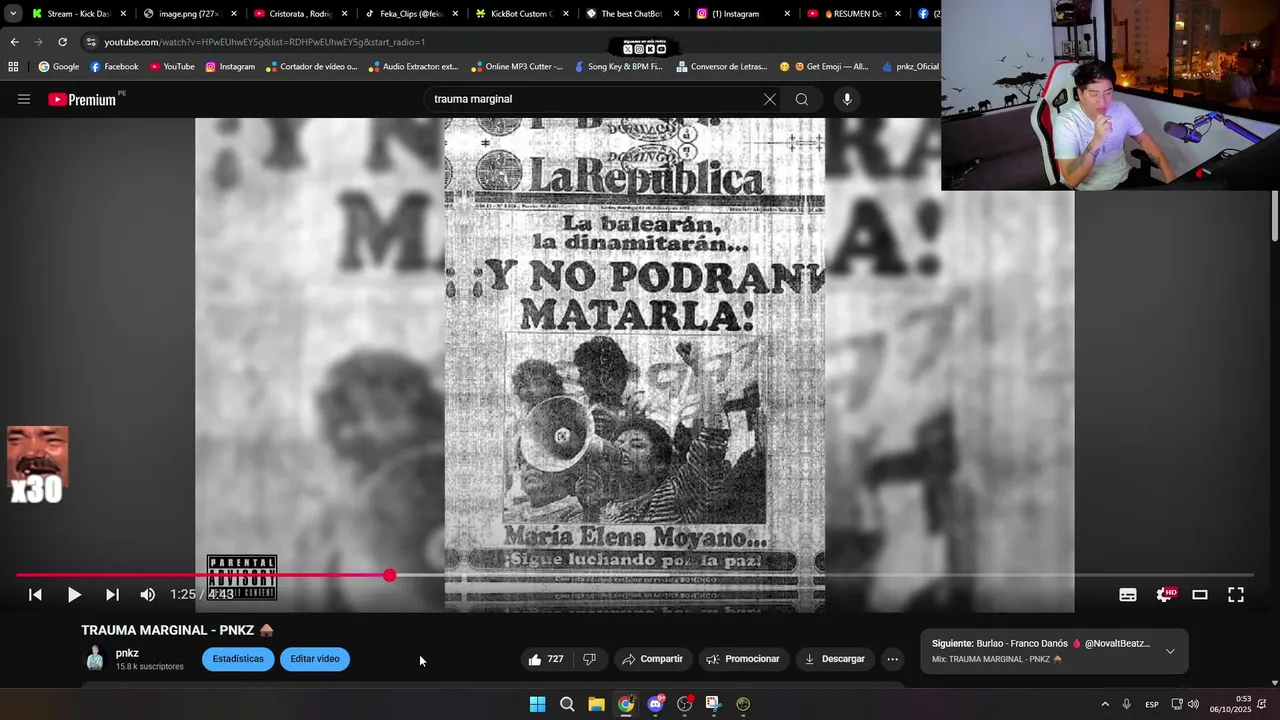Click the browser address bar URL

point(265,42)
